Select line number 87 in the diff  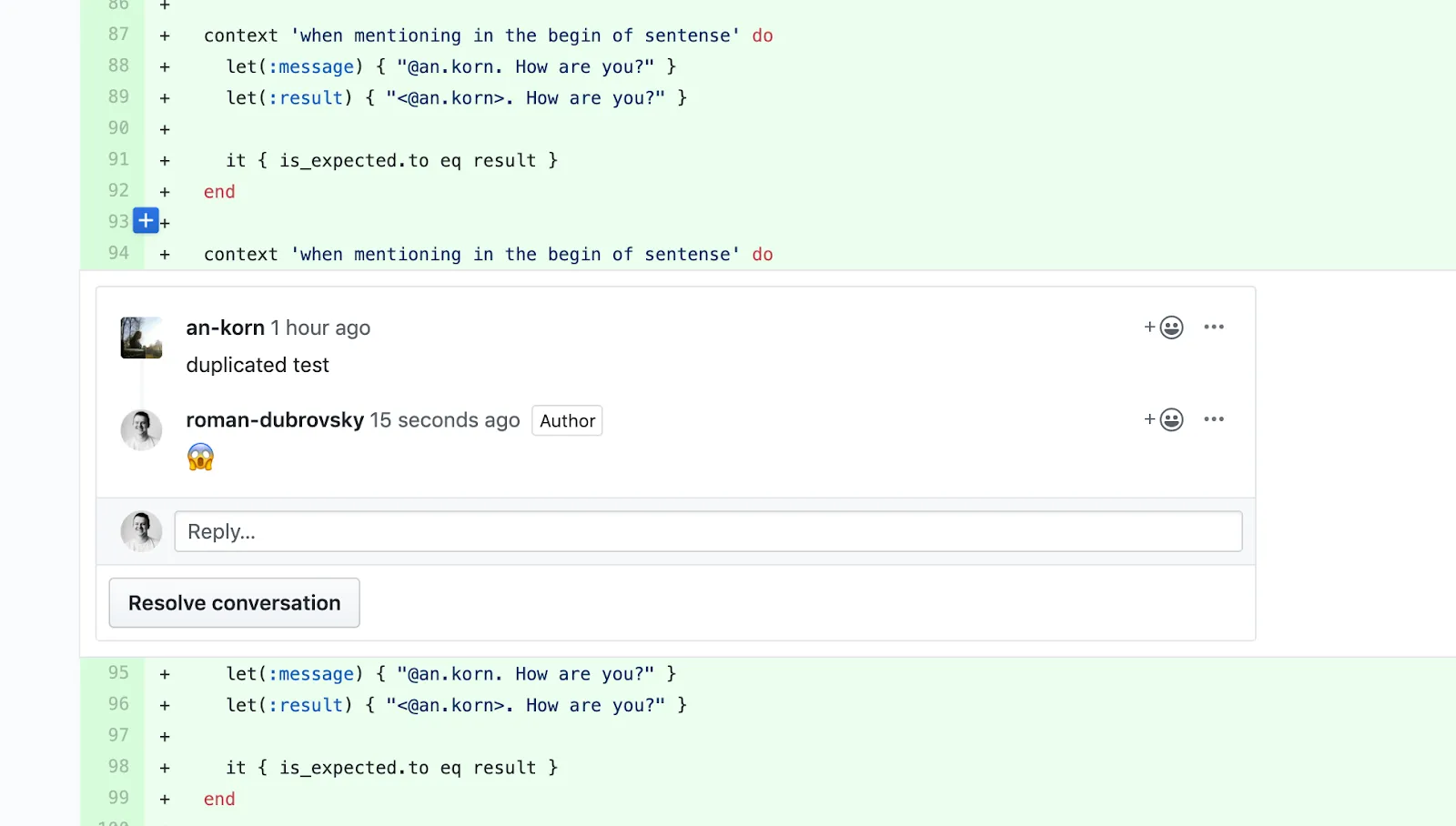click(x=117, y=35)
